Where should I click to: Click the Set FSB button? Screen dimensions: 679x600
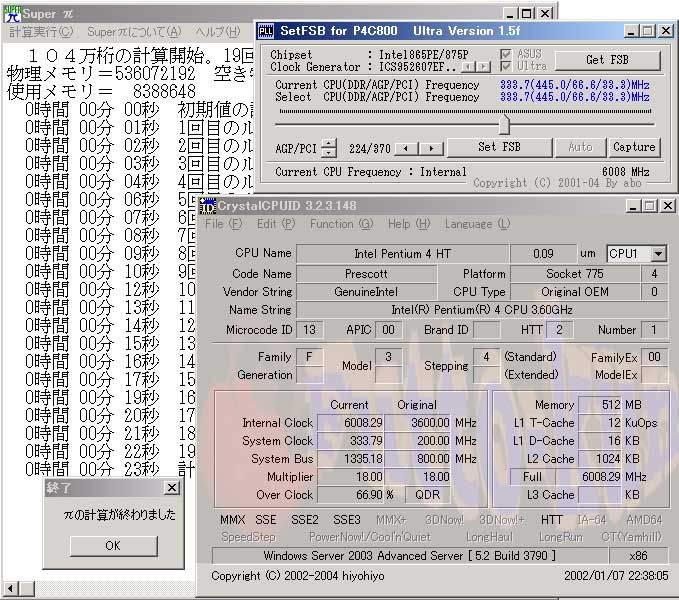[x=499, y=147]
